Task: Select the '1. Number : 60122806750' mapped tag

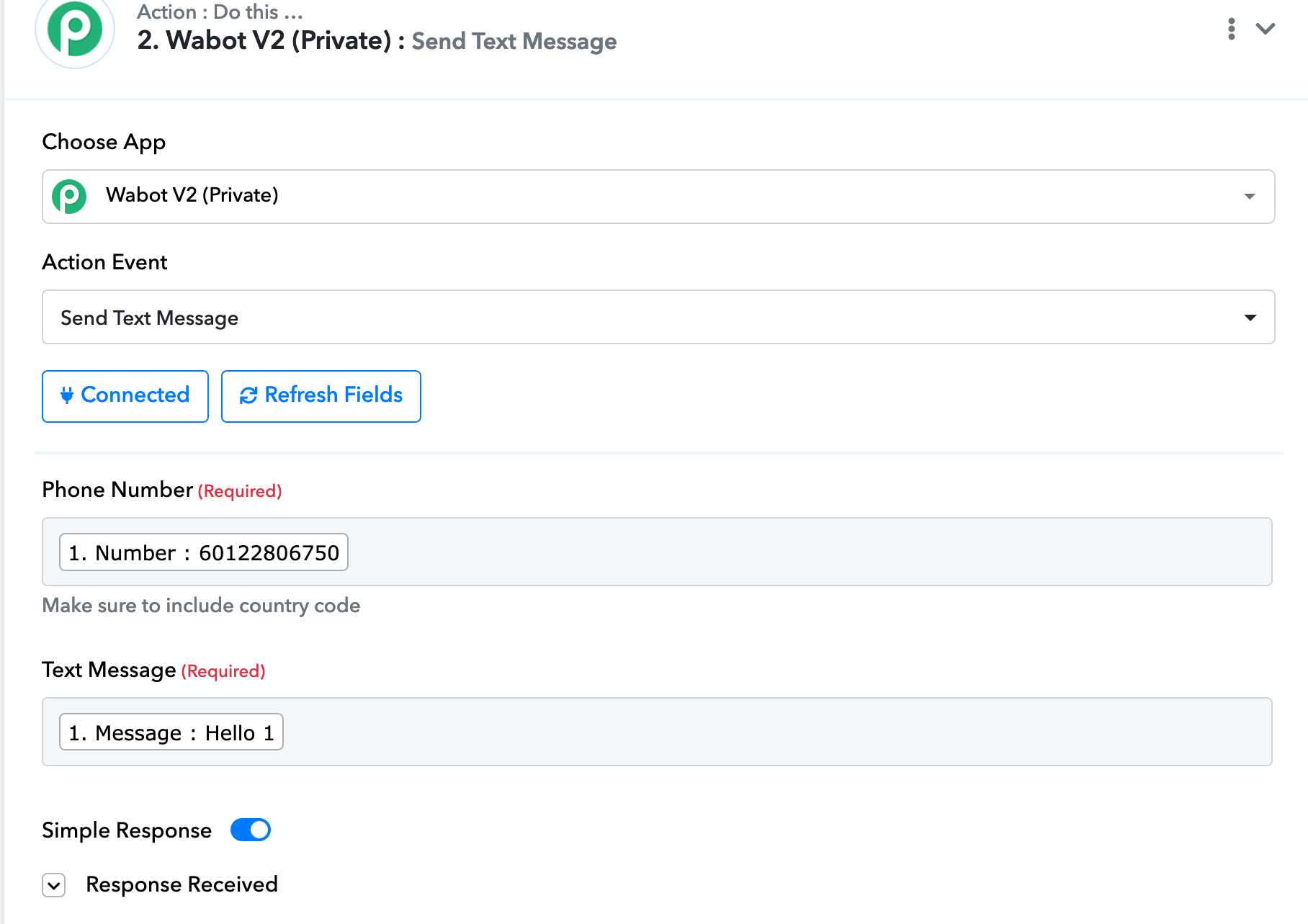Action: coord(204,552)
